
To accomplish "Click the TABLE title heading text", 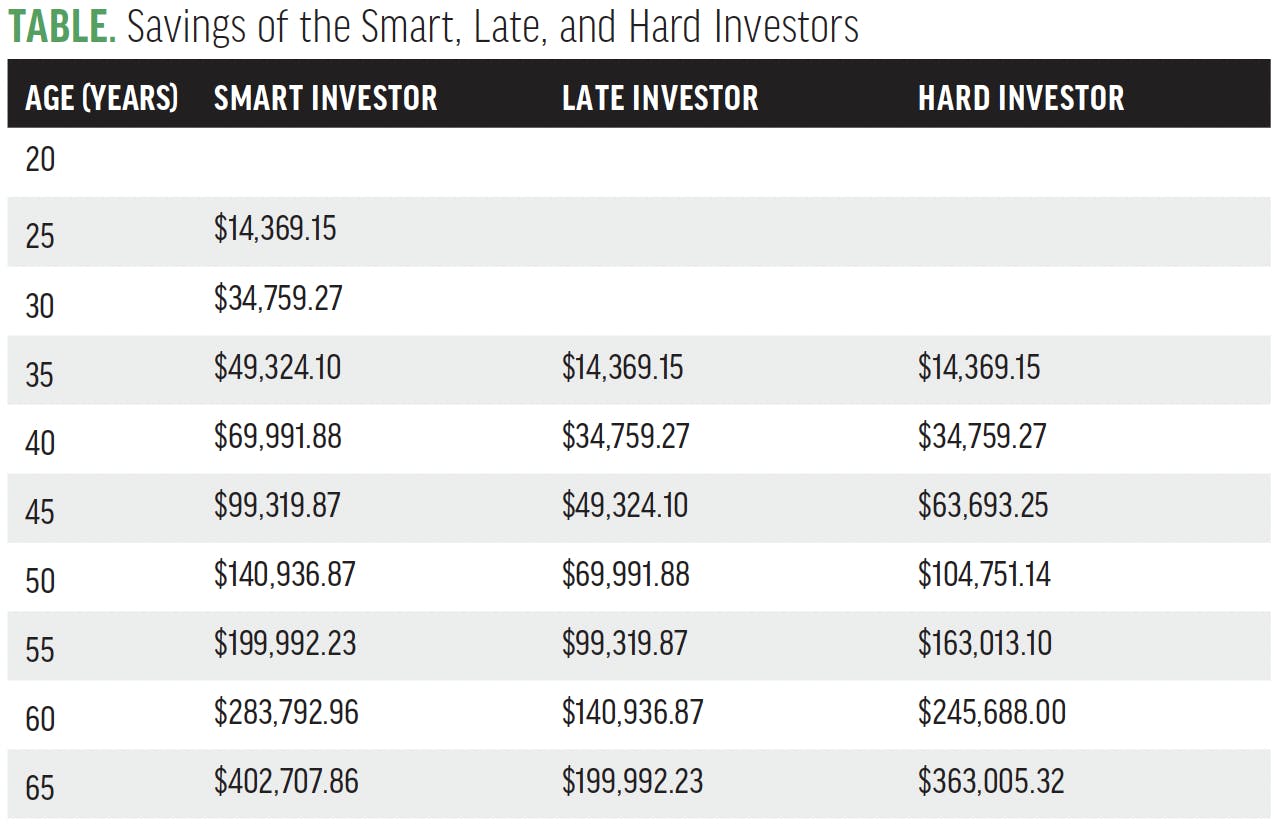I will click(x=432, y=27).
